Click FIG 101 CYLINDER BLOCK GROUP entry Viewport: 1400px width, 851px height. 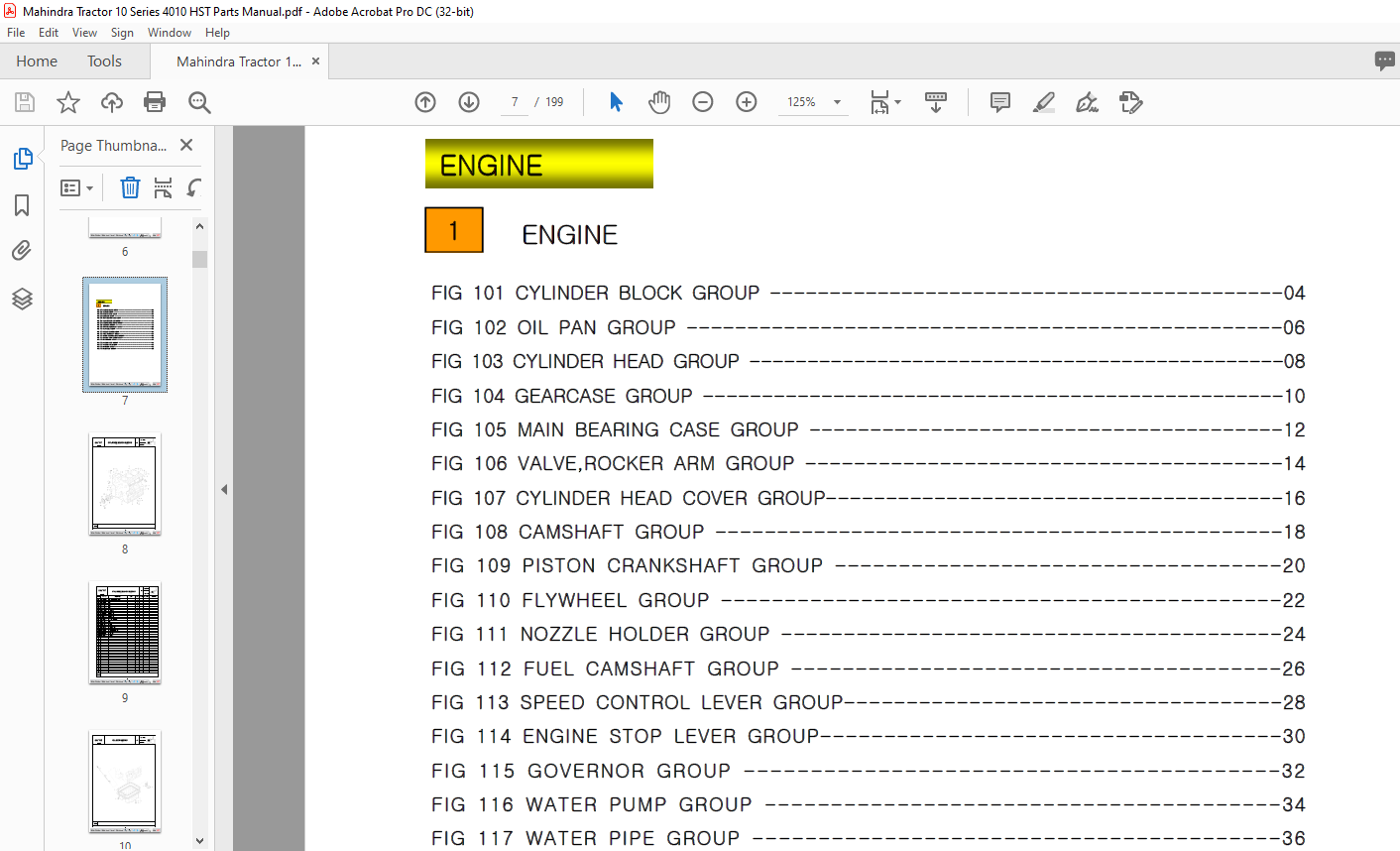868,294
